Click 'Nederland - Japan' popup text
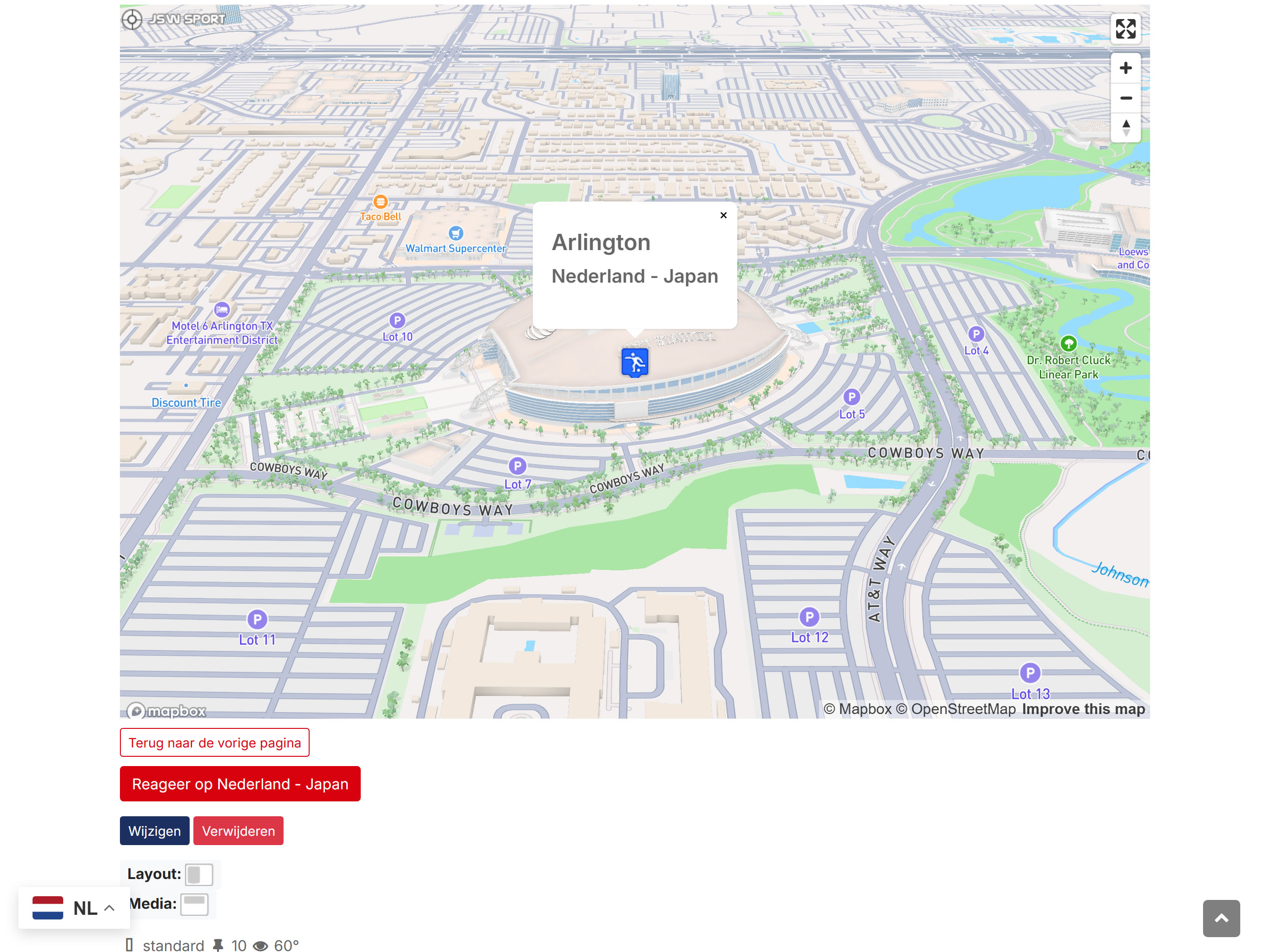 635,276
